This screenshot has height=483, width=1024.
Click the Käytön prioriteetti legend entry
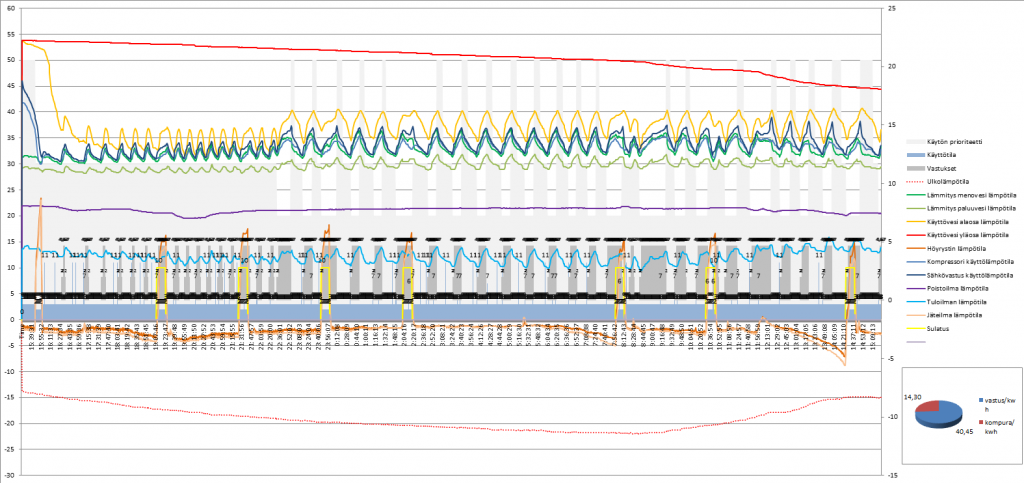point(952,145)
